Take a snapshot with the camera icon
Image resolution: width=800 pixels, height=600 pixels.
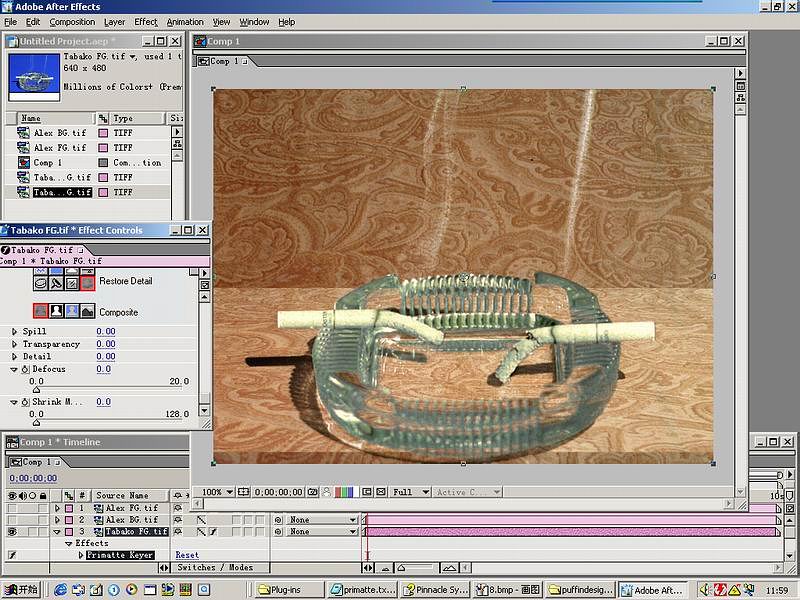point(313,492)
